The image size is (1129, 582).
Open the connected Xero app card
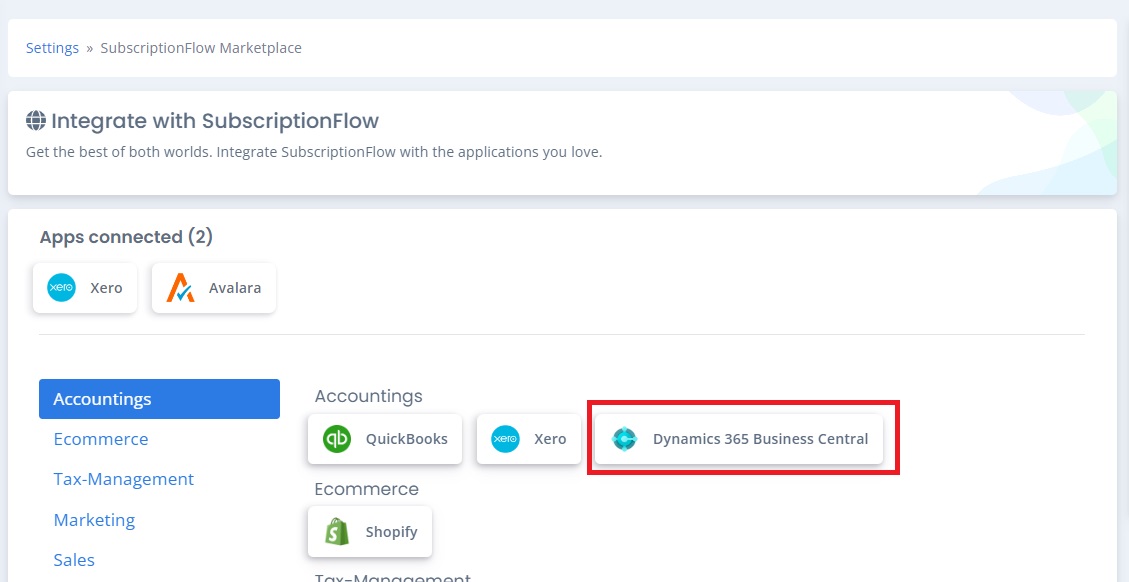(x=85, y=288)
